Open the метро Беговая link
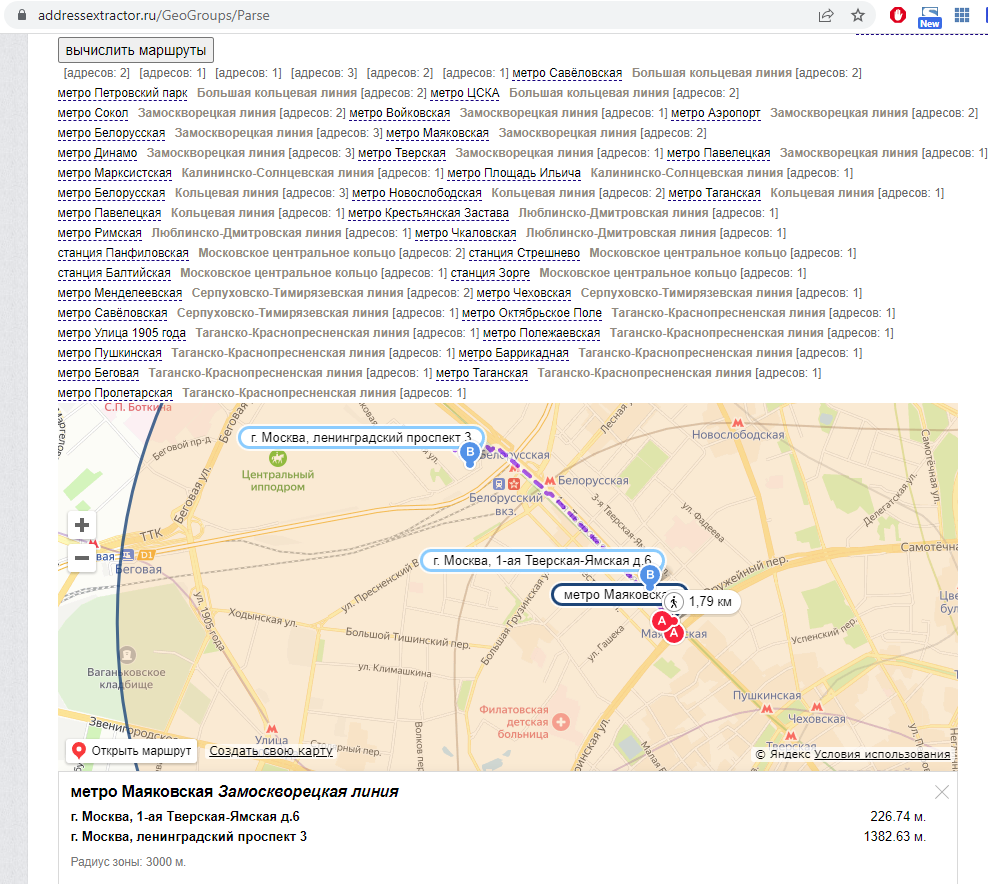Image resolution: width=988 pixels, height=884 pixels. pos(98,374)
